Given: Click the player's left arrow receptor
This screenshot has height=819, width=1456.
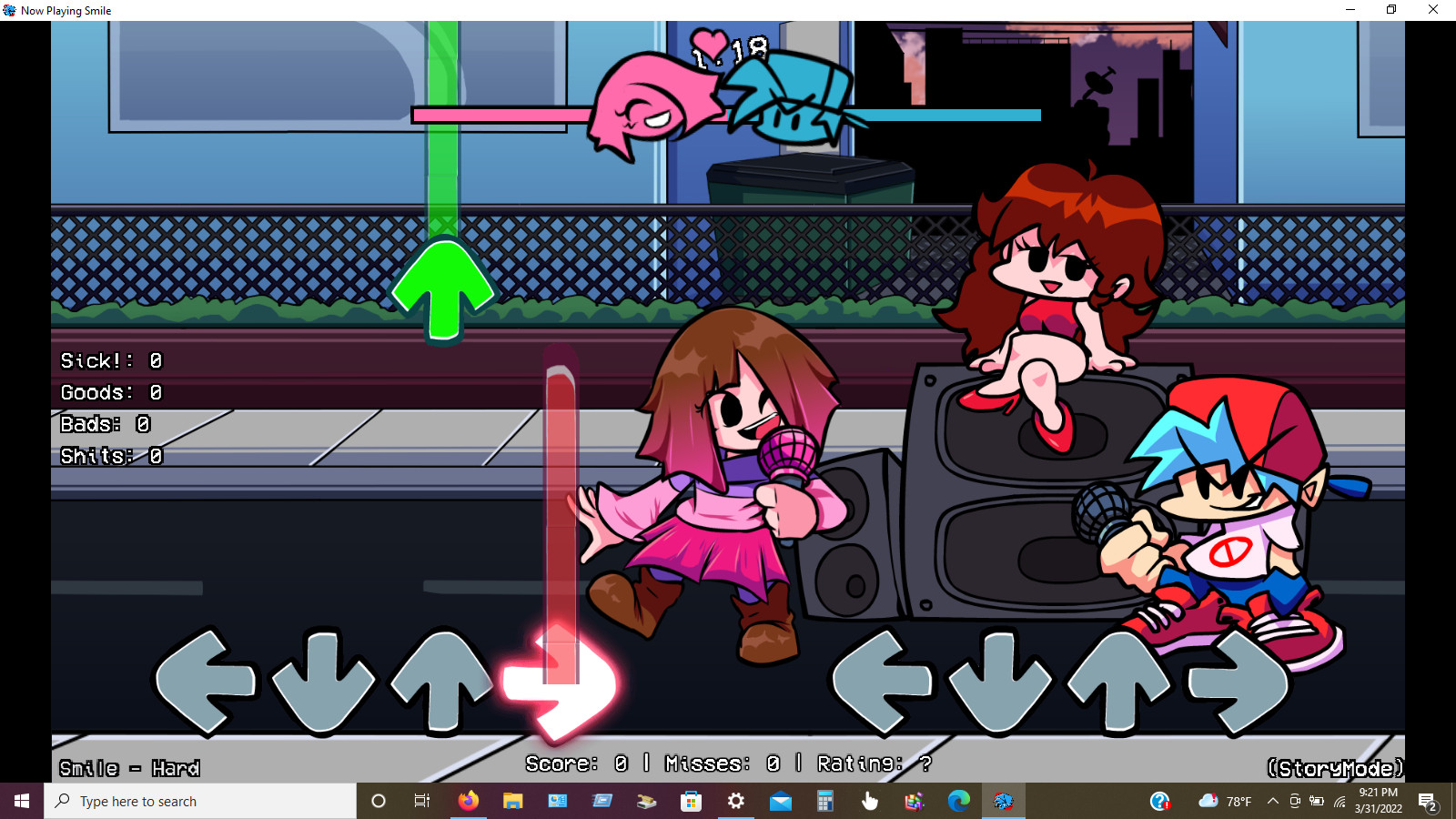Looking at the screenshot, I should (x=883, y=681).
